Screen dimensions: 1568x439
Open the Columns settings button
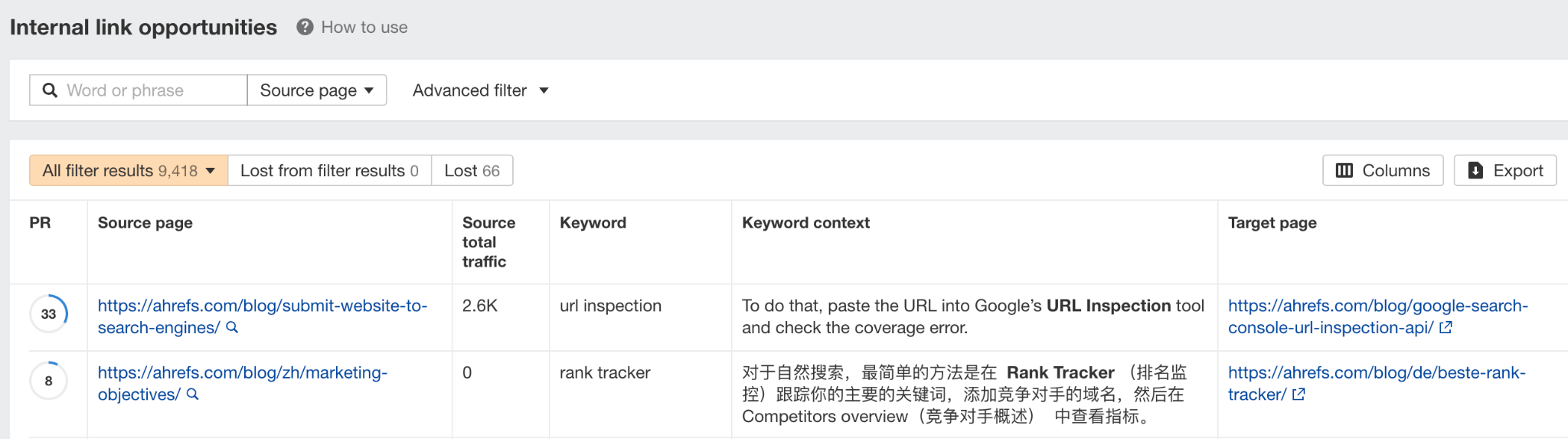pyautogui.click(x=1382, y=171)
